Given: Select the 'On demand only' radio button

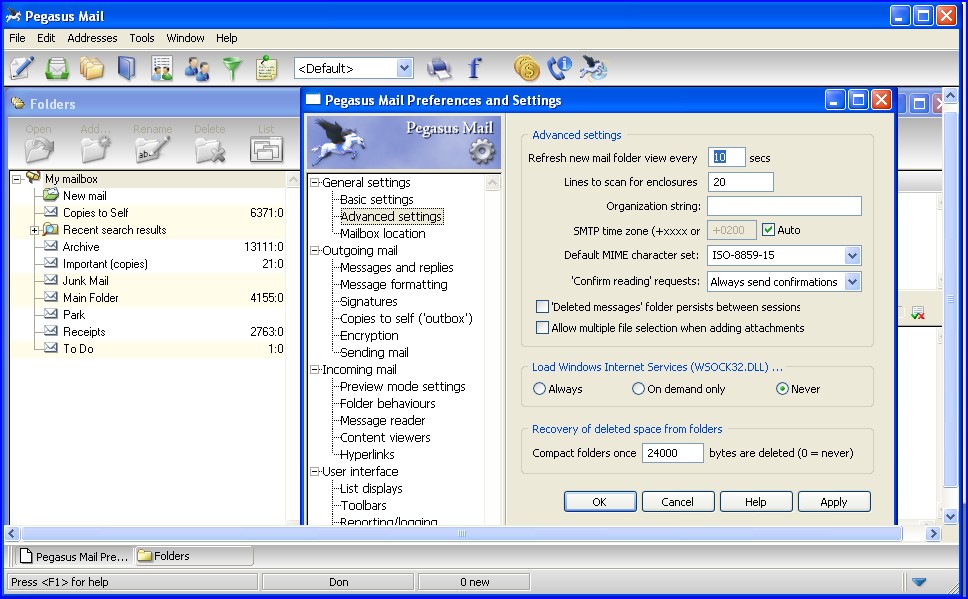Looking at the screenshot, I should [x=639, y=389].
